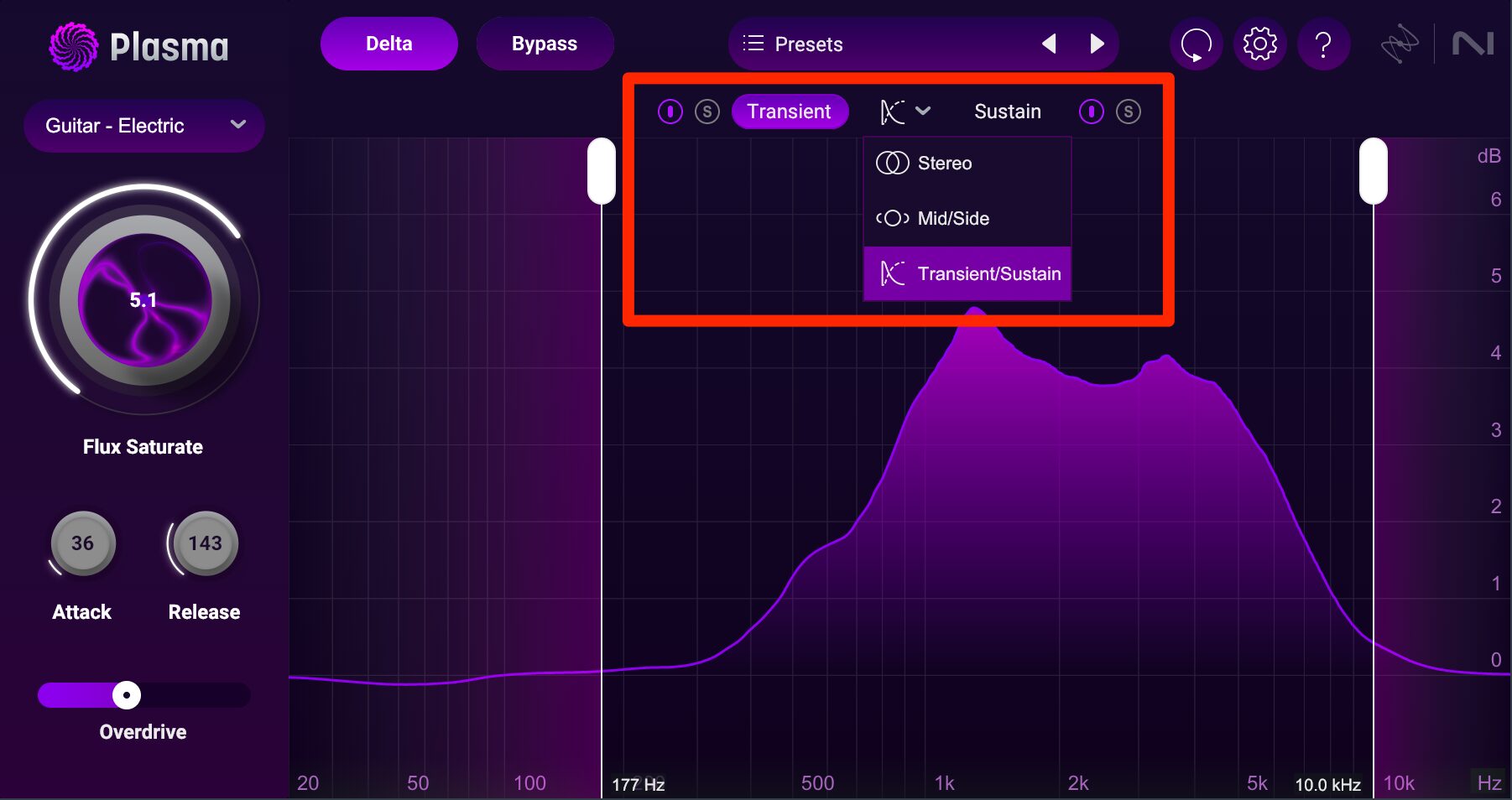Click the Overdrive label
Viewport: 1512px width, 800px height.
click(143, 732)
